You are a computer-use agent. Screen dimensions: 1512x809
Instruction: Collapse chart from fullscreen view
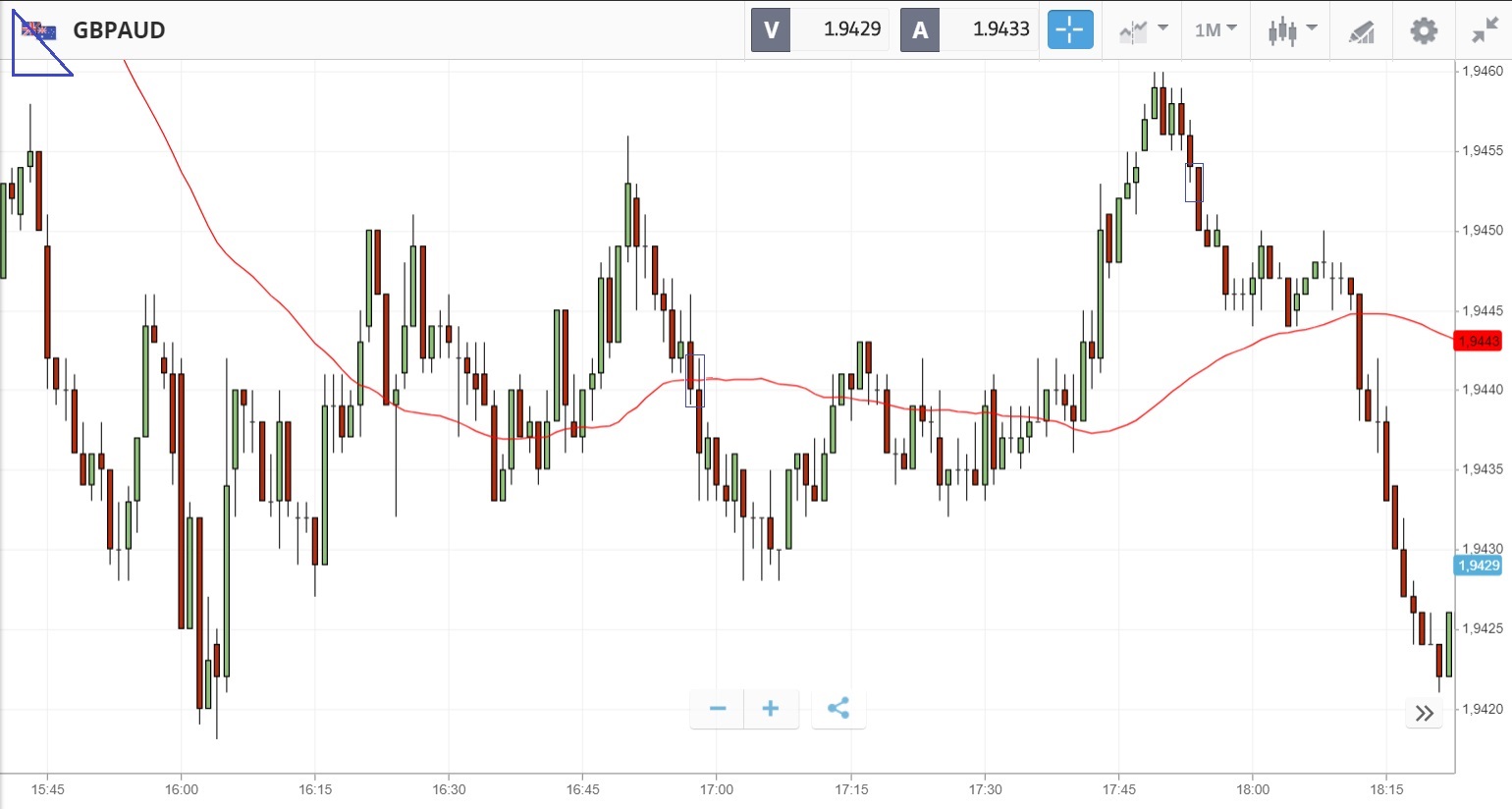pos(1485,29)
